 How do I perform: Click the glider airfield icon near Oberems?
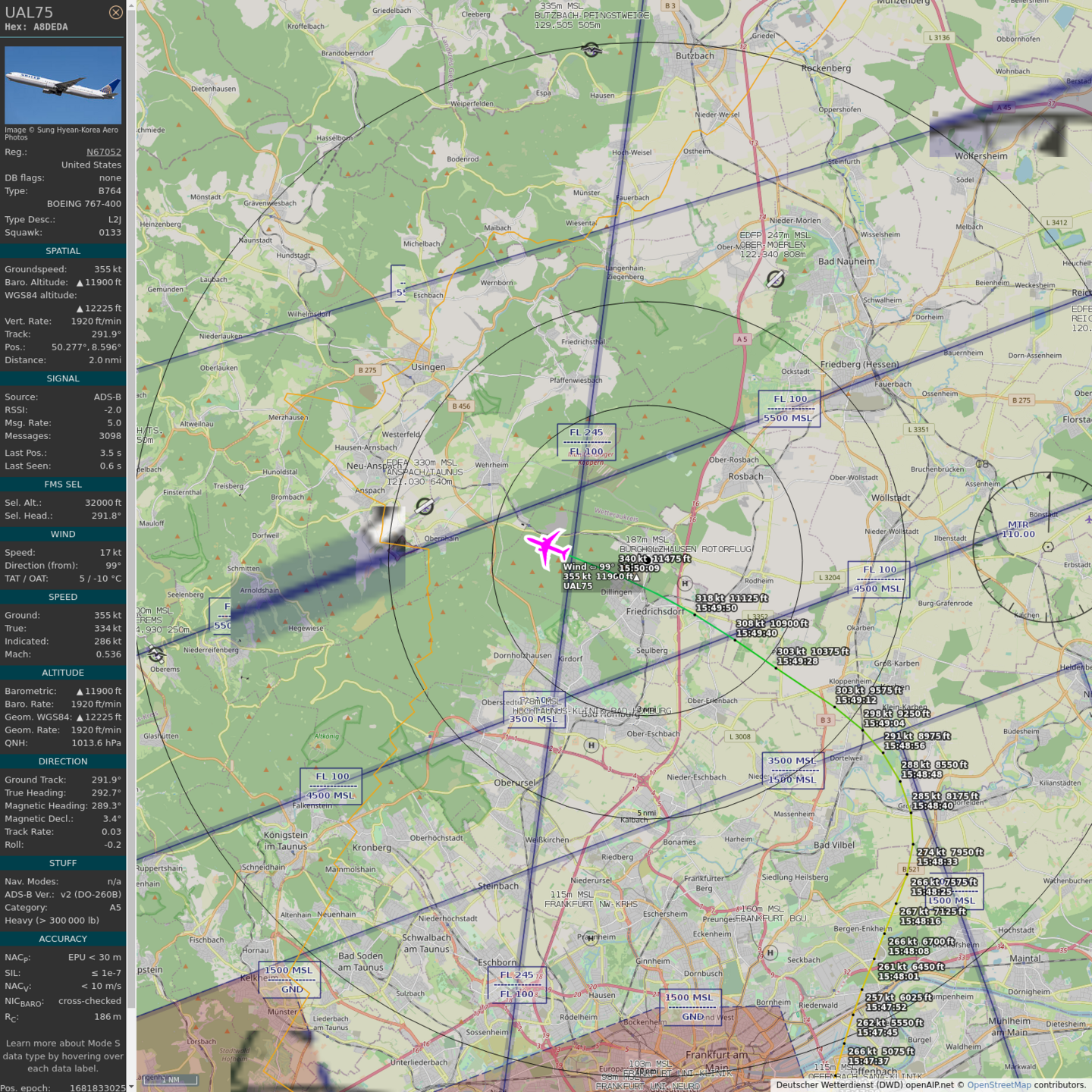point(156,653)
